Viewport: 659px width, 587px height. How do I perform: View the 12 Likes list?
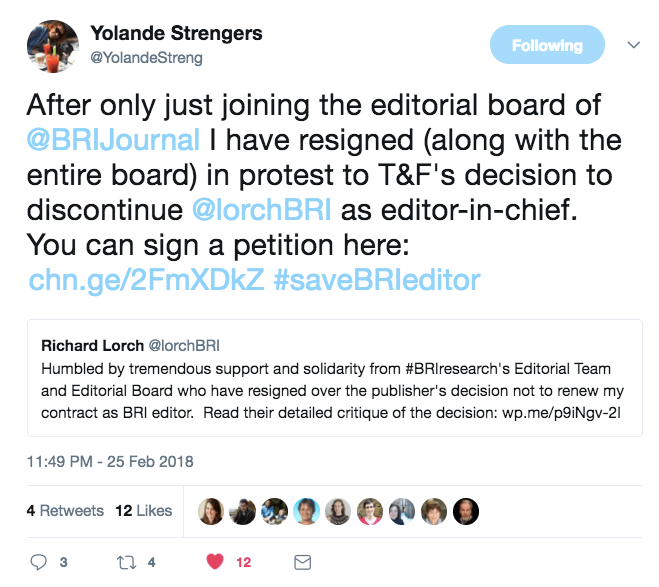(144, 510)
